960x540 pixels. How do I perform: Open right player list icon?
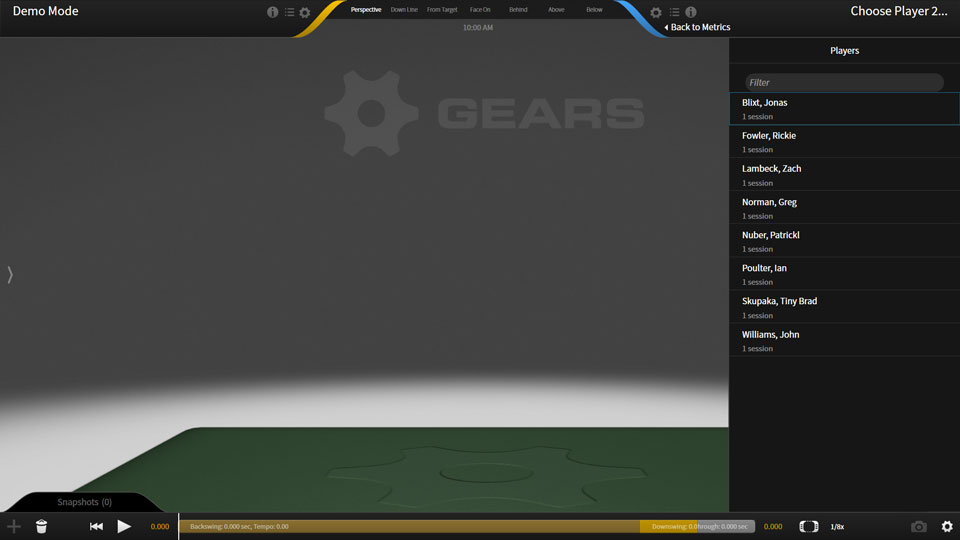[x=674, y=12]
